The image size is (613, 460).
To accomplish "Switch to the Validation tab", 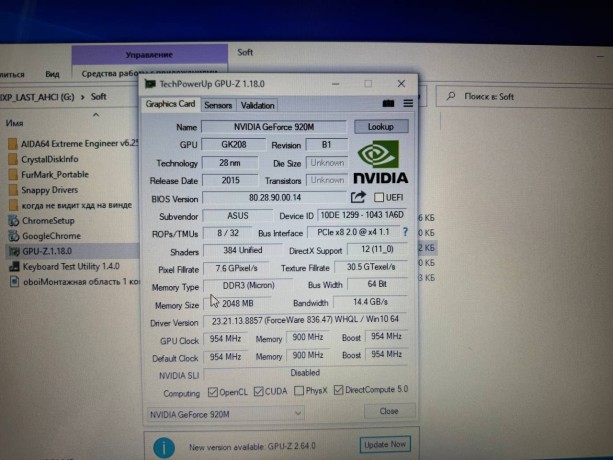I will point(257,106).
